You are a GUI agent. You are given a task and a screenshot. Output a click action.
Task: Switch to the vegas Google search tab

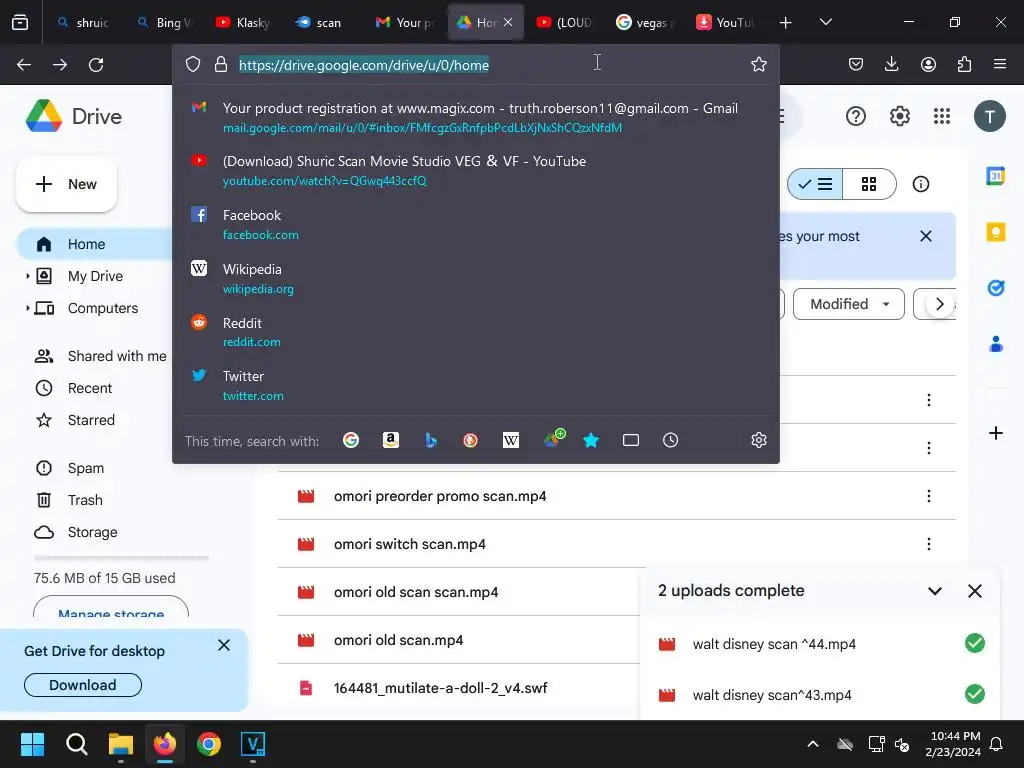646,22
